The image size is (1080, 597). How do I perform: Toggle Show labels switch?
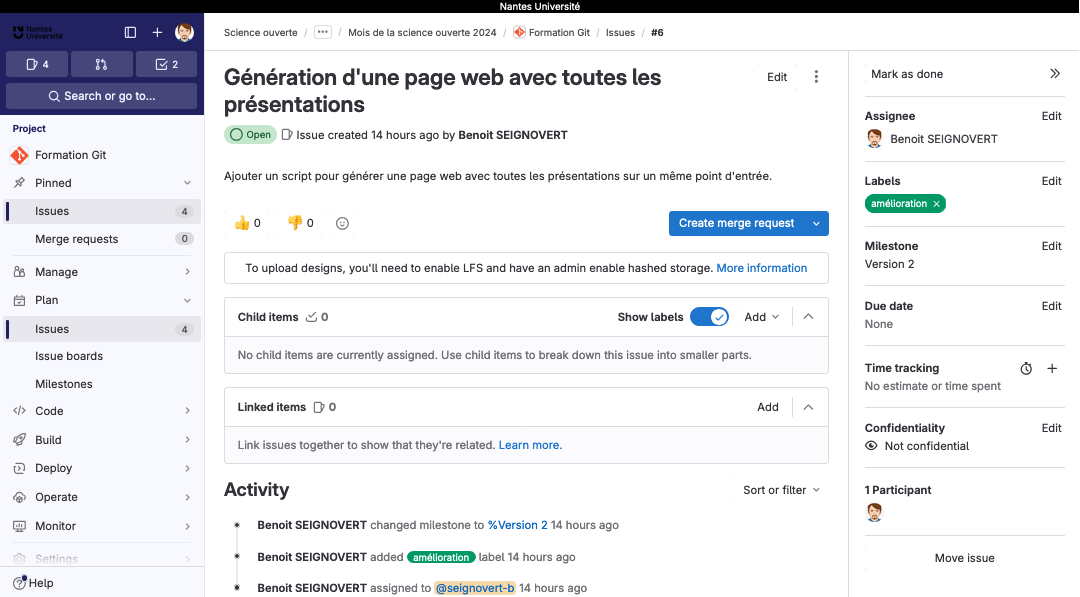click(709, 317)
